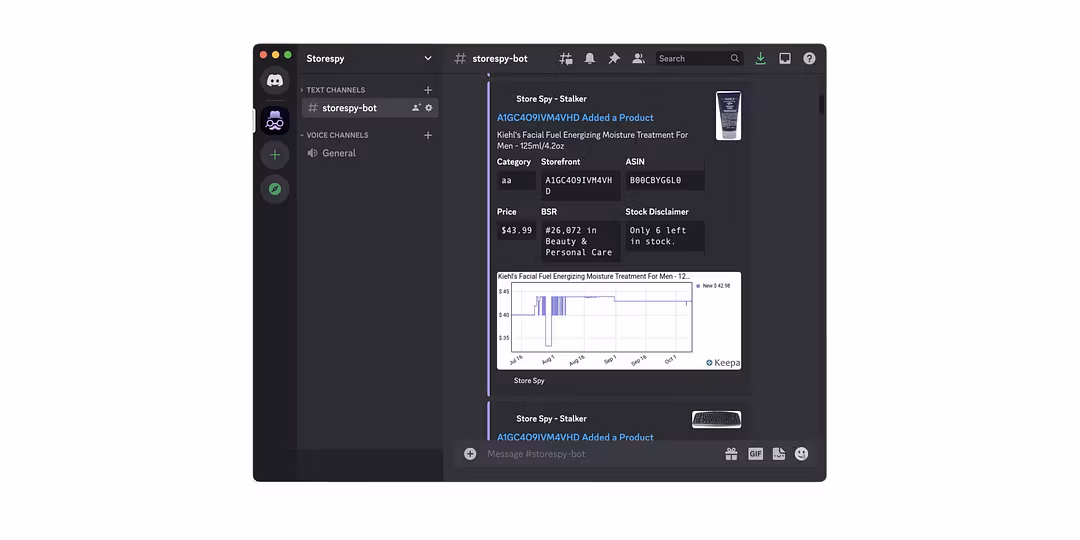Open storespy-bot channel settings gear

click(429, 108)
